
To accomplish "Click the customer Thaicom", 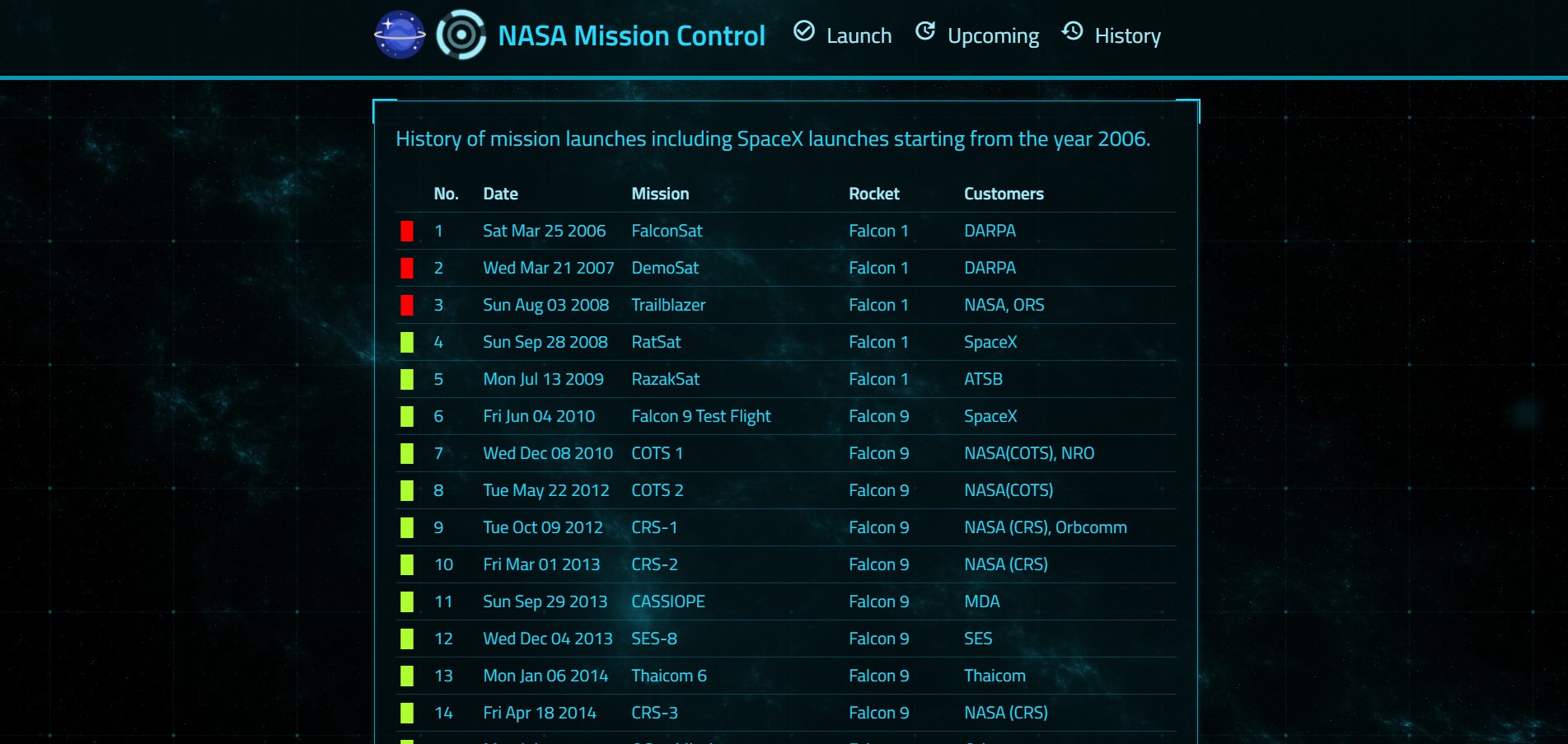I will 995,676.
